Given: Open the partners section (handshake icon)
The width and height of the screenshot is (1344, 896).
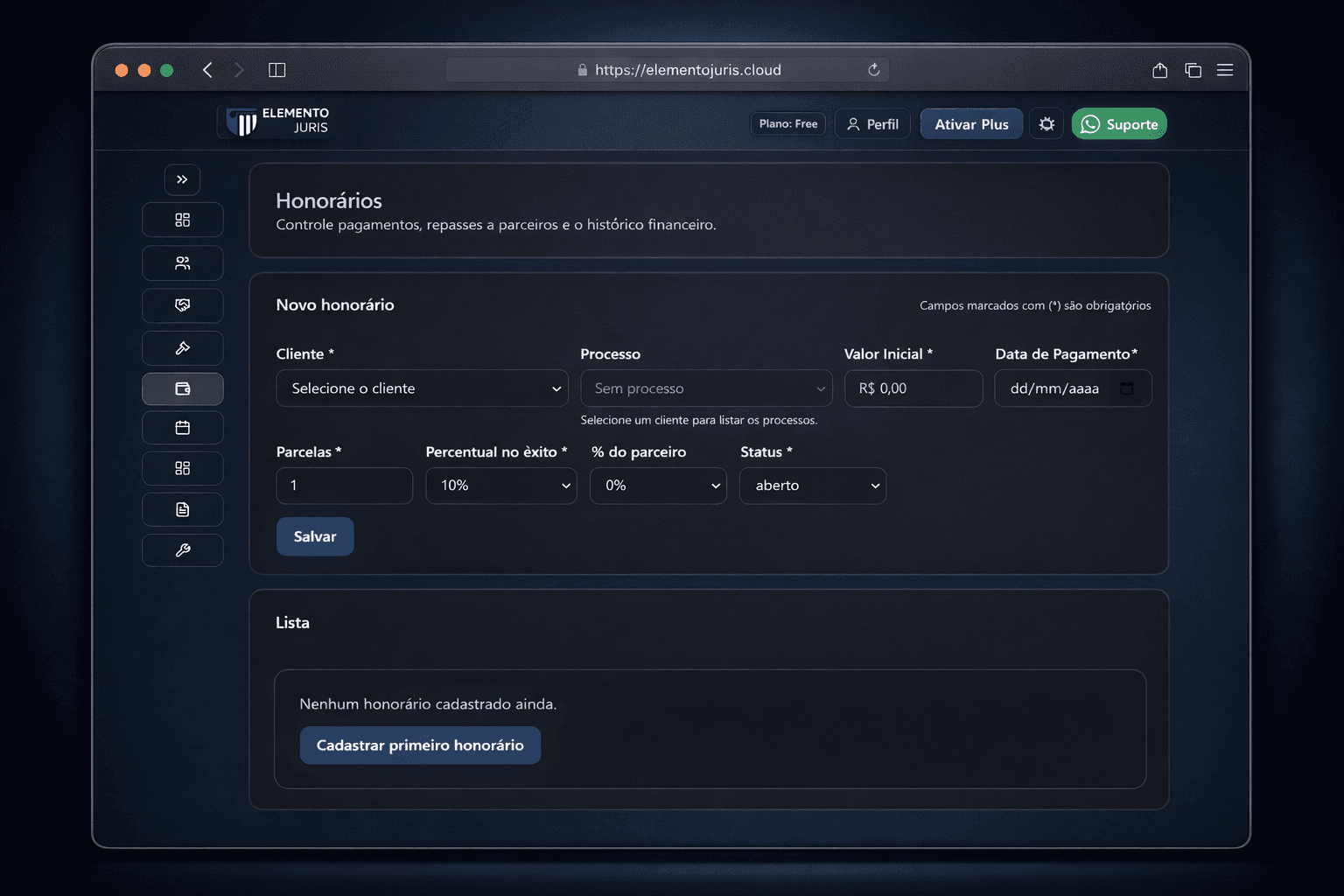Looking at the screenshot, I should (182, 305).
